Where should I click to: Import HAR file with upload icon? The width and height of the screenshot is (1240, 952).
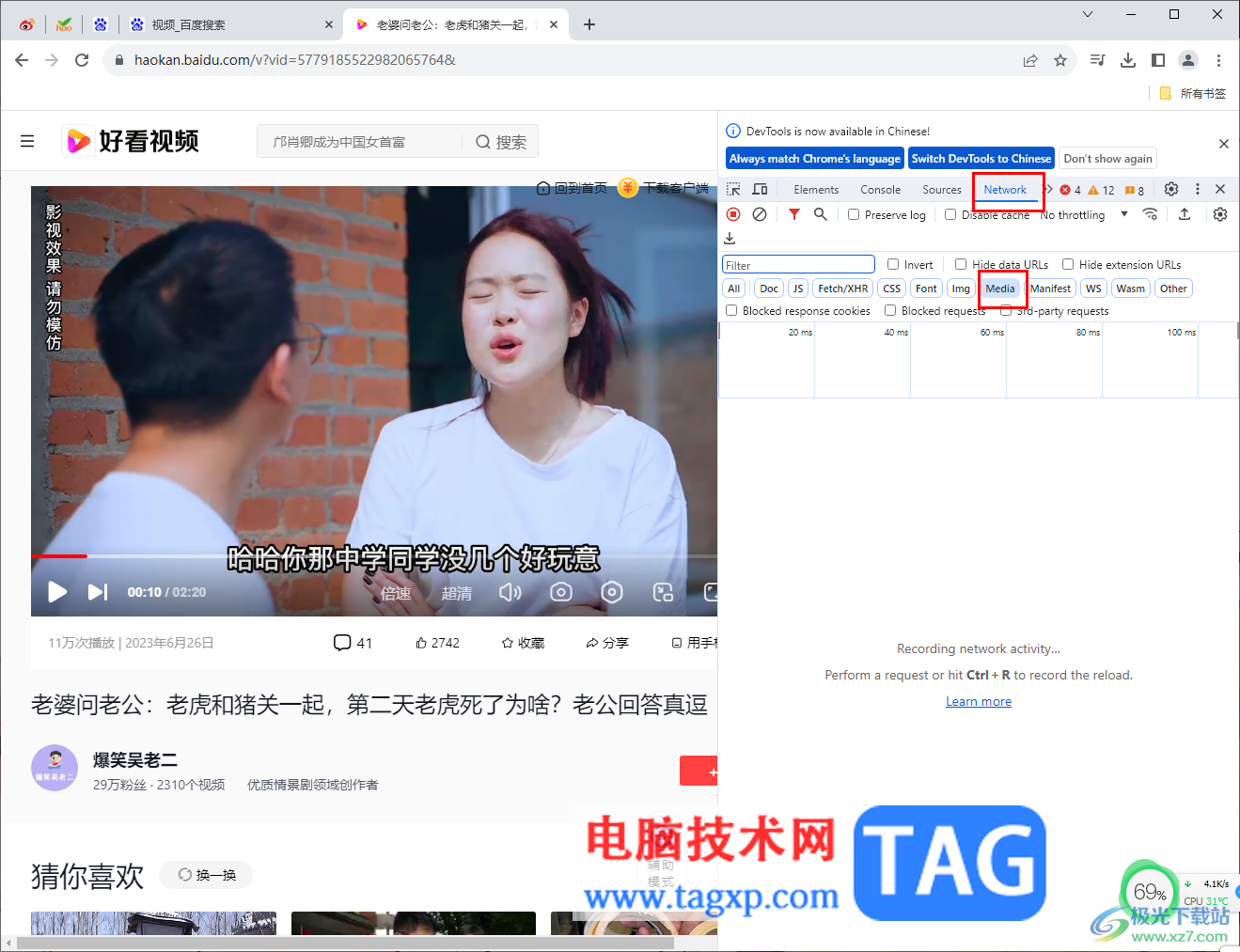point(1185,214)
